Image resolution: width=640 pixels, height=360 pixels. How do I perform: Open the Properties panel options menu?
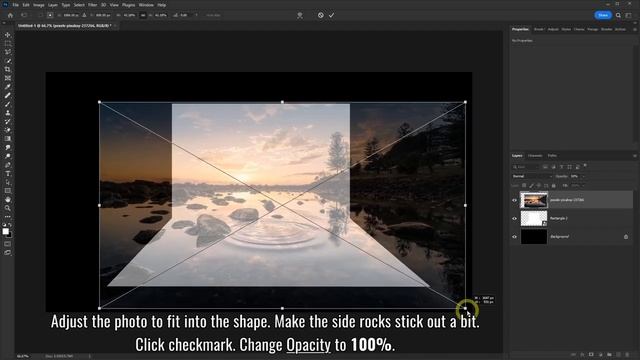[635, 29]
